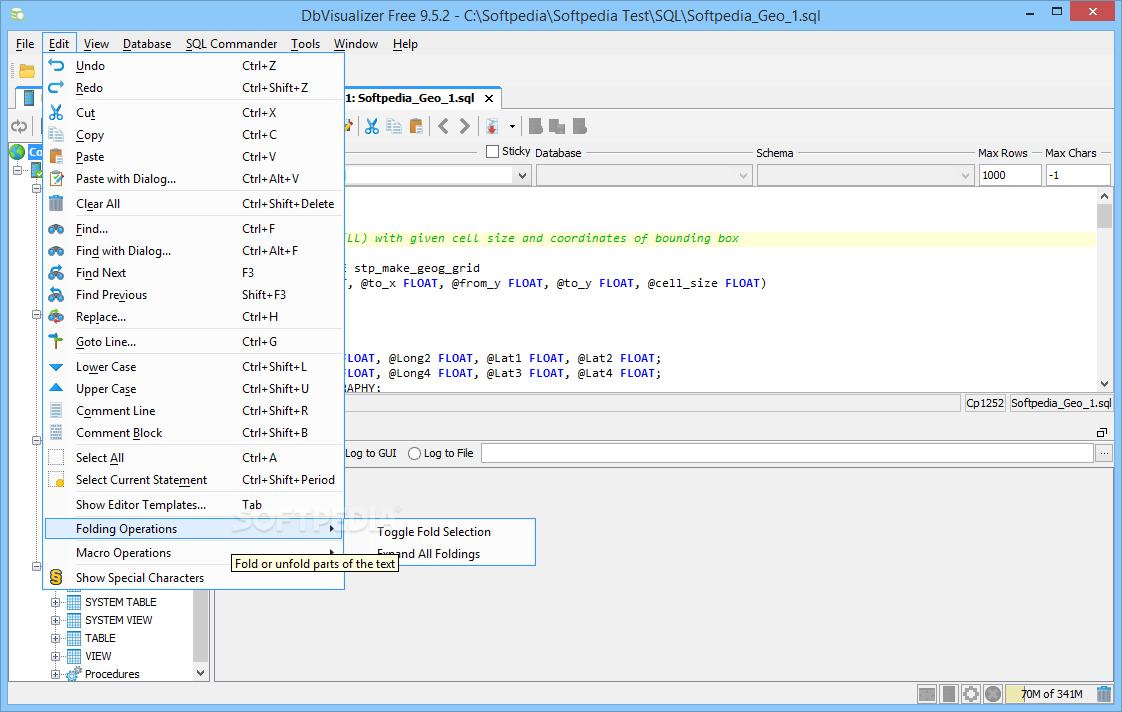
Task: Expand the TABLE tree node
Action: 55,638
